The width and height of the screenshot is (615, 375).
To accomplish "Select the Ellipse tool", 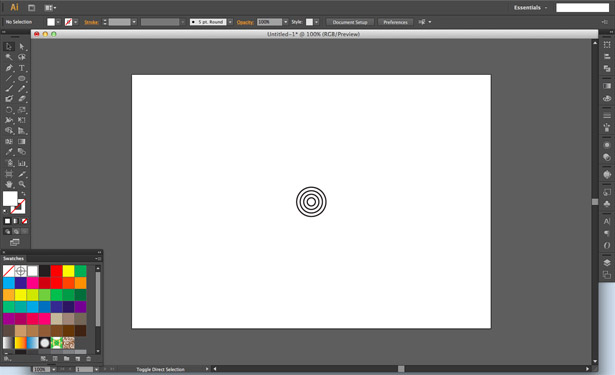I will coord(22,78).
